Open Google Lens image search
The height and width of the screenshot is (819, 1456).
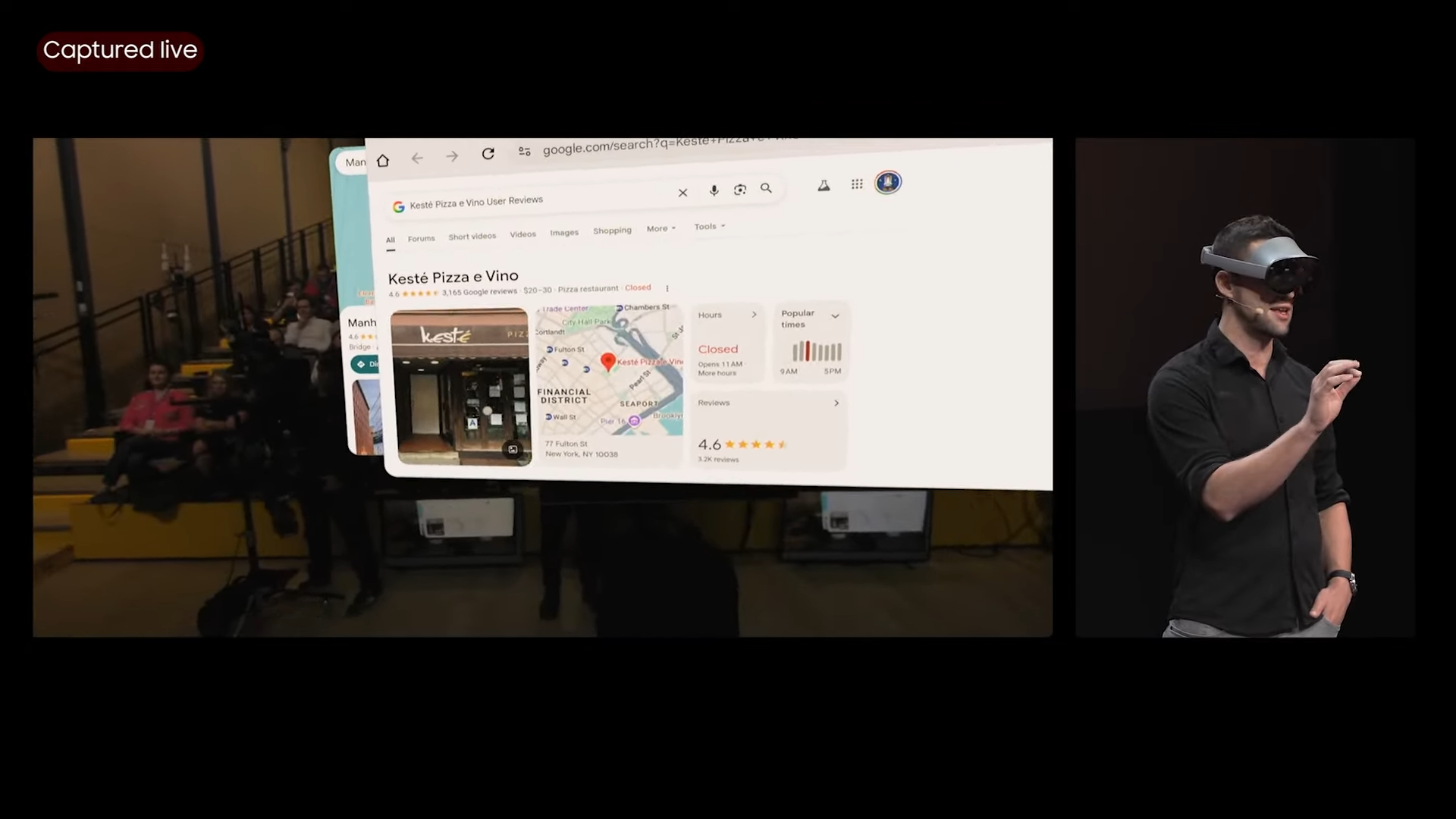click(x=740, y=190)
